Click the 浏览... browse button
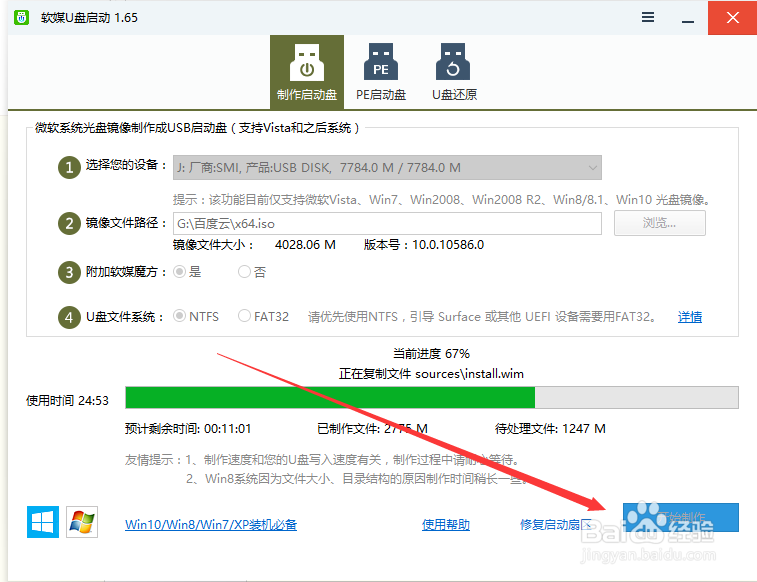This screenshot has width=757, height=582. [x=659, y=223]
